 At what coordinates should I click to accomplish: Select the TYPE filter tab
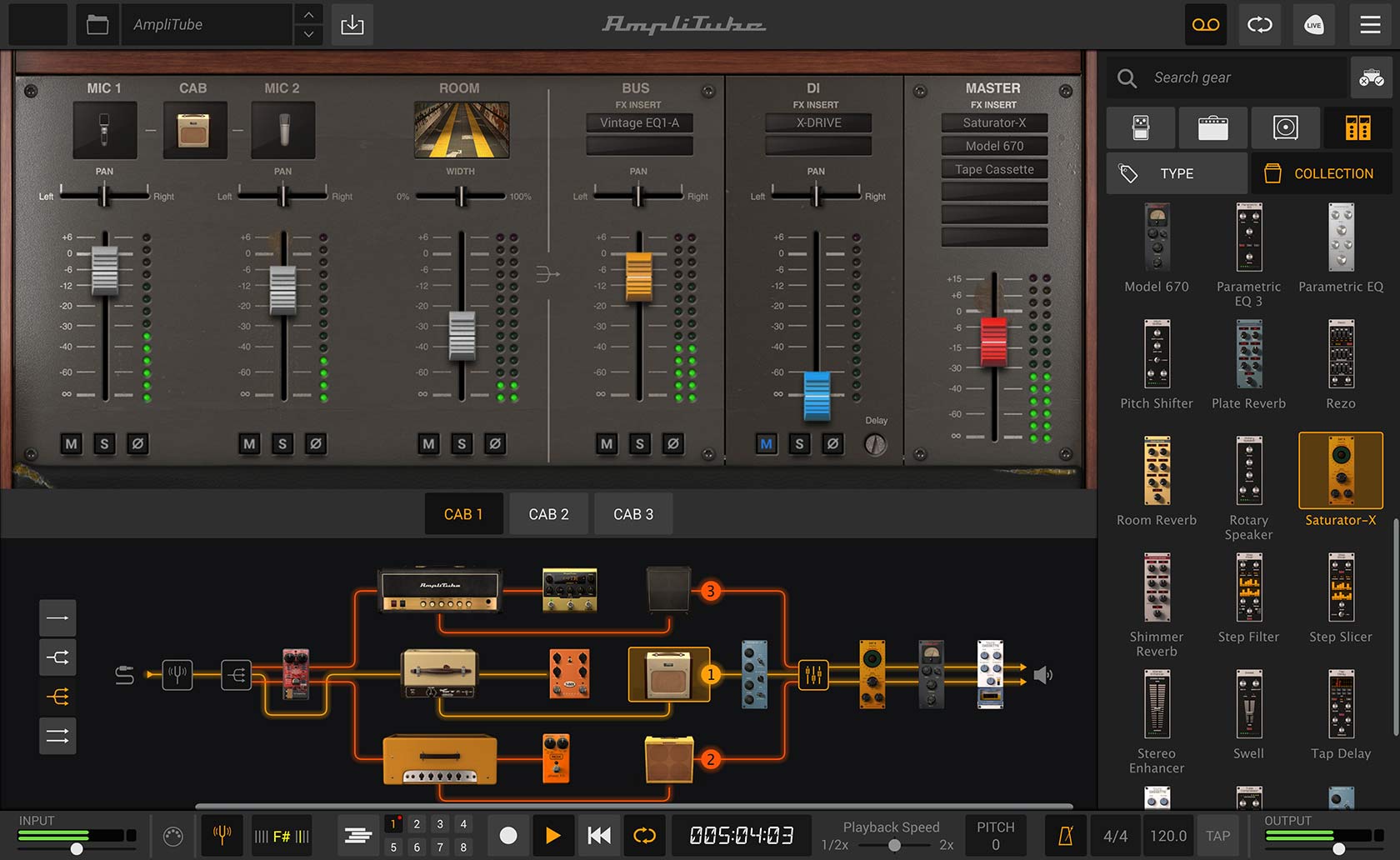tap(1177, 173)
